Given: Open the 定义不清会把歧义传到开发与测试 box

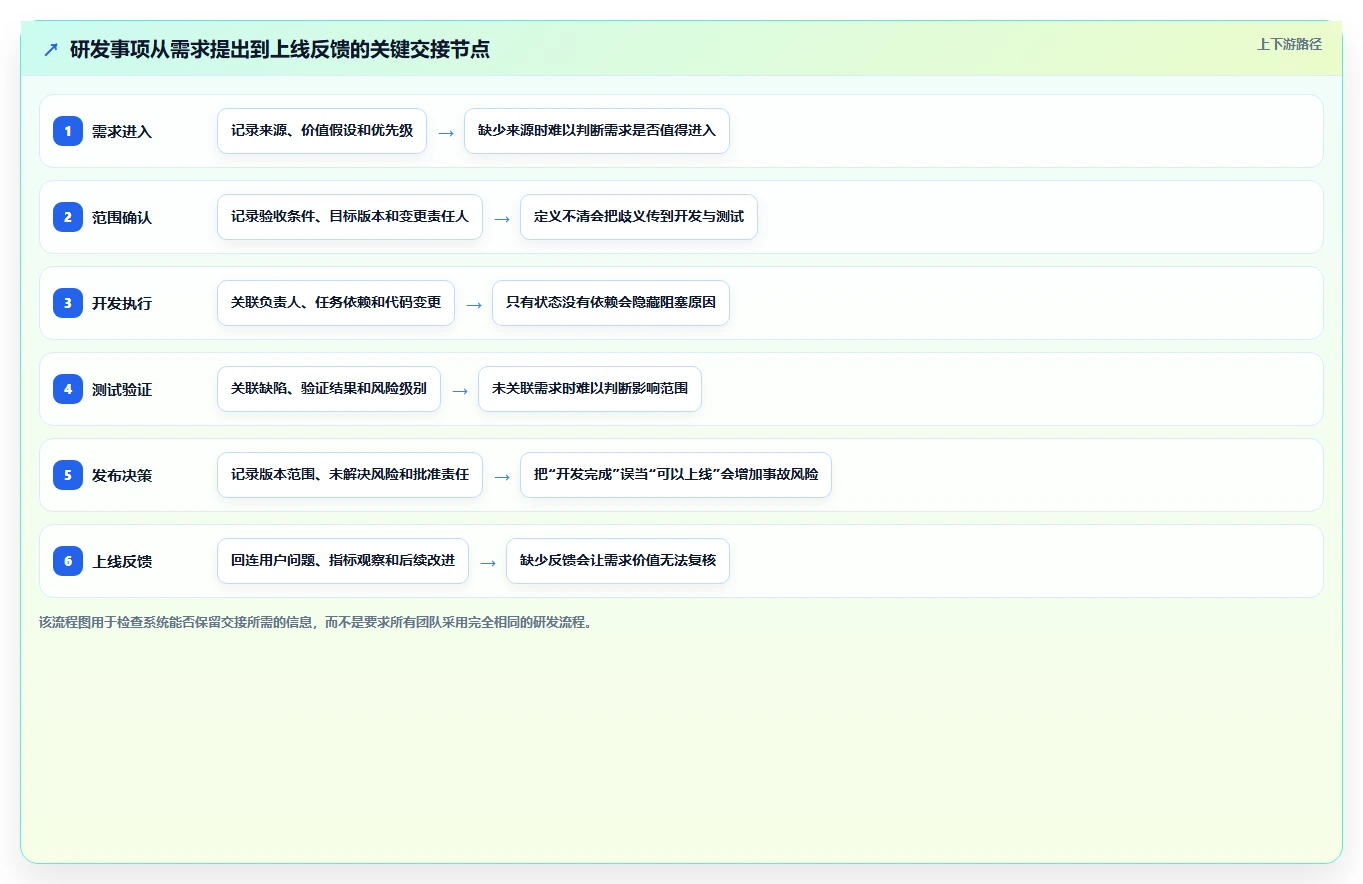Looking at the screenshot, I should click(639, 217).
